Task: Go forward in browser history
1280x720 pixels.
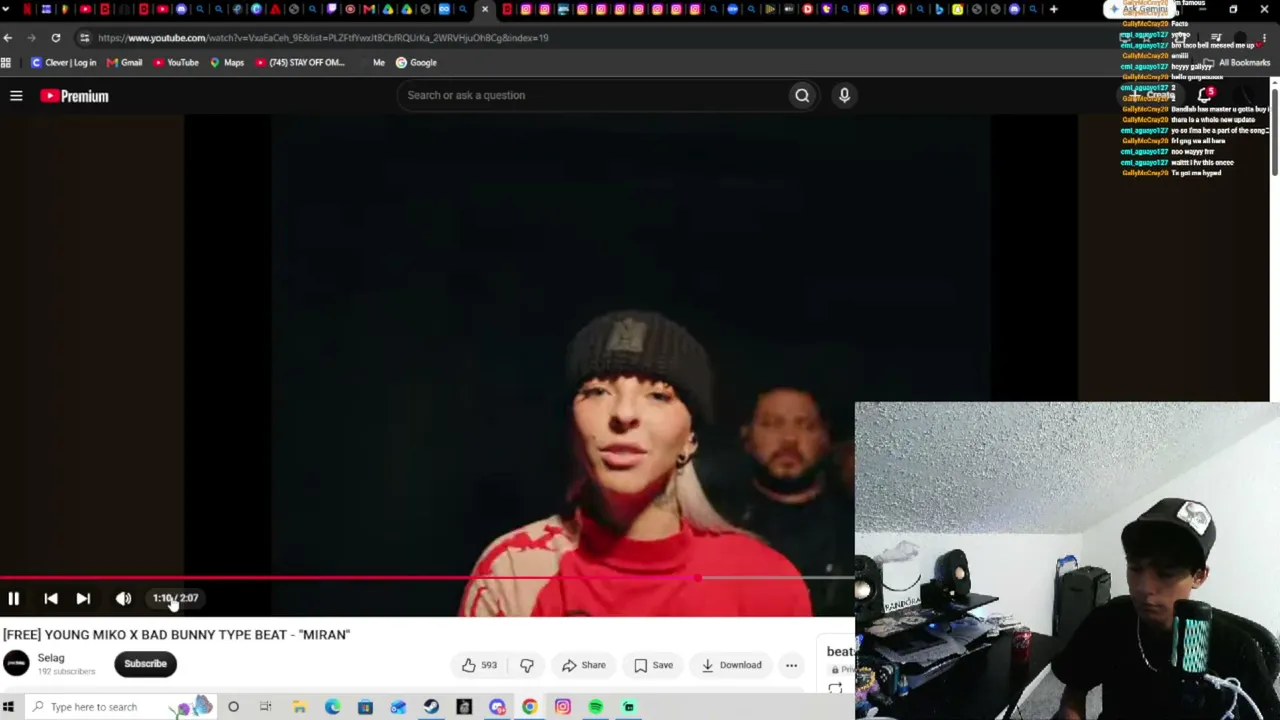Action: 32,38
